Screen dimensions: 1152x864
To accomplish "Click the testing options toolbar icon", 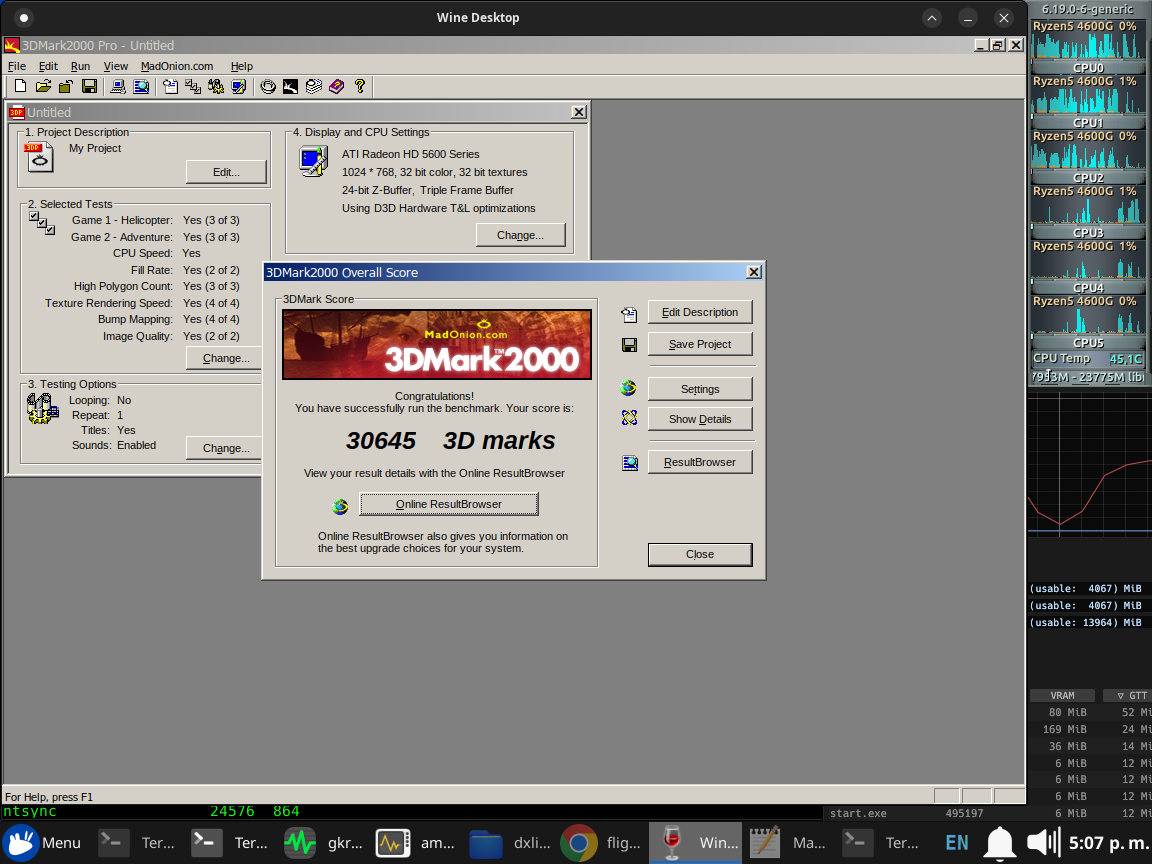I will pos(216,87).
